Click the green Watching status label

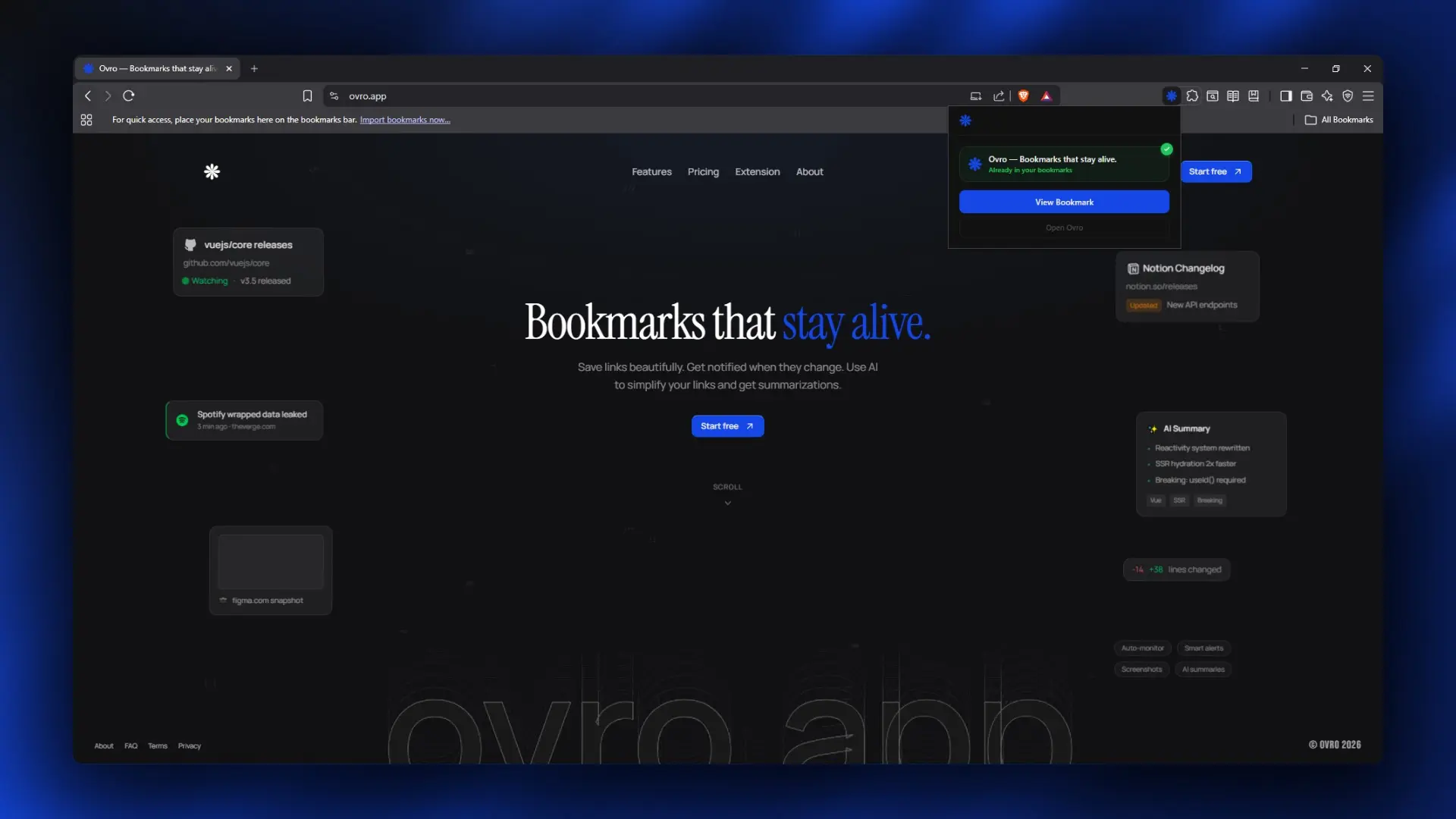205,281
